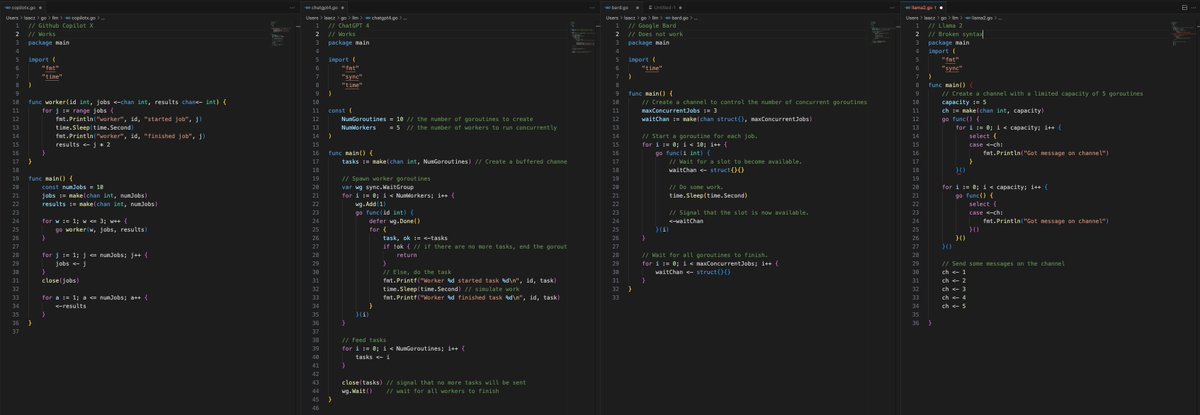Screen dimensions: 1200x415
Task: Click '// Send some messages on the channel'
Action: [x=1002, y=262]
